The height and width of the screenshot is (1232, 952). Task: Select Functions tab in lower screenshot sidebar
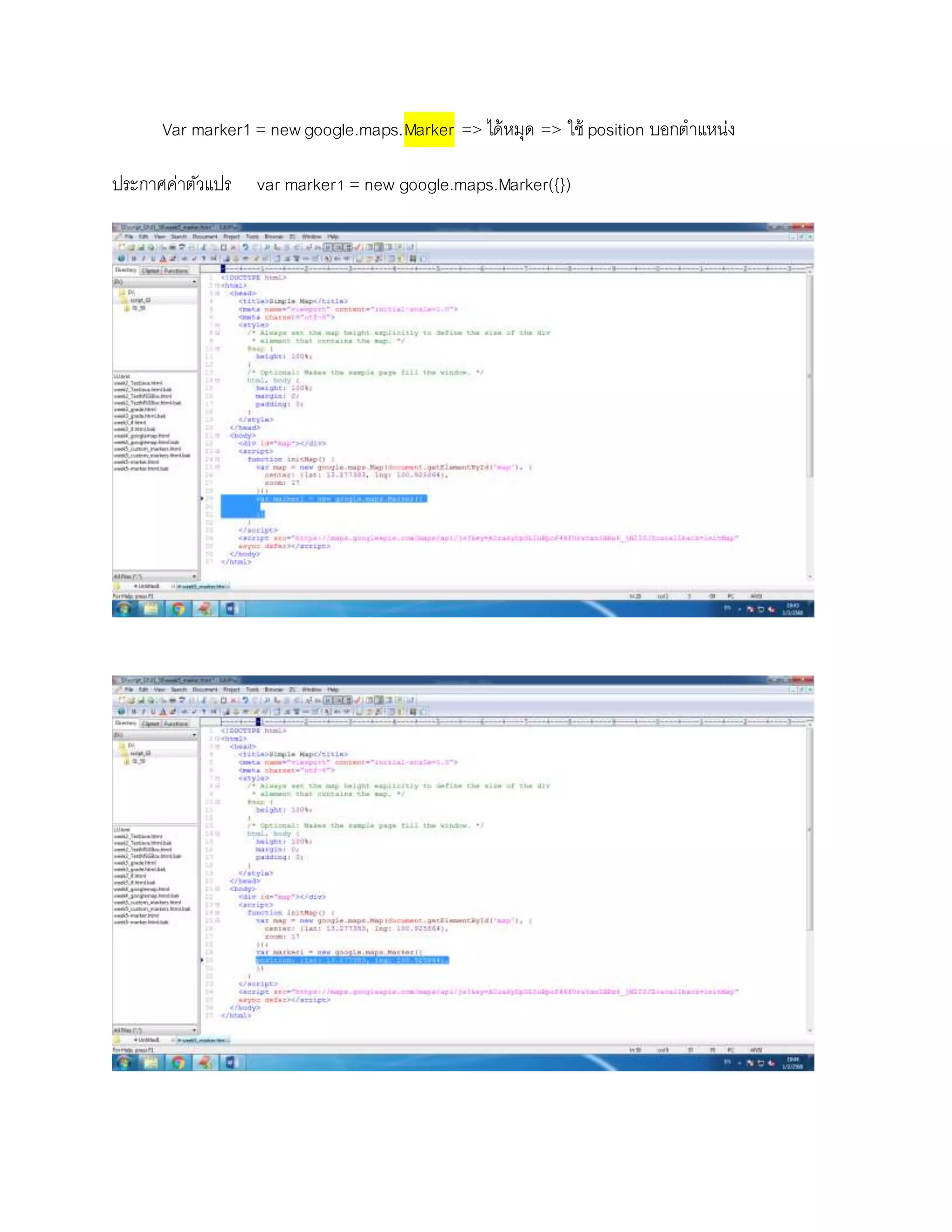point(176,724)
